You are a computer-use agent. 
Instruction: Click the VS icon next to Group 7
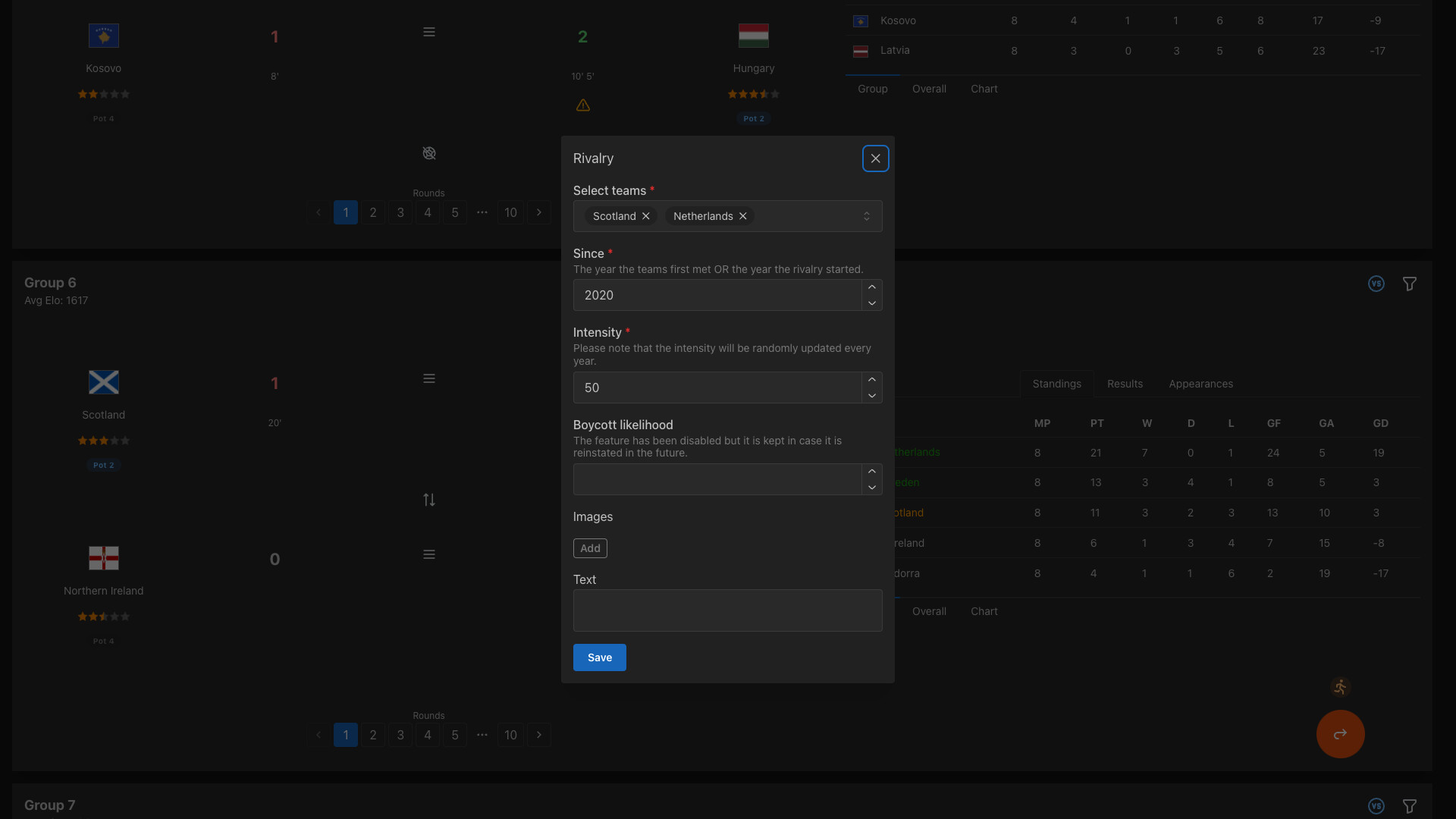tap(1376, 806)
